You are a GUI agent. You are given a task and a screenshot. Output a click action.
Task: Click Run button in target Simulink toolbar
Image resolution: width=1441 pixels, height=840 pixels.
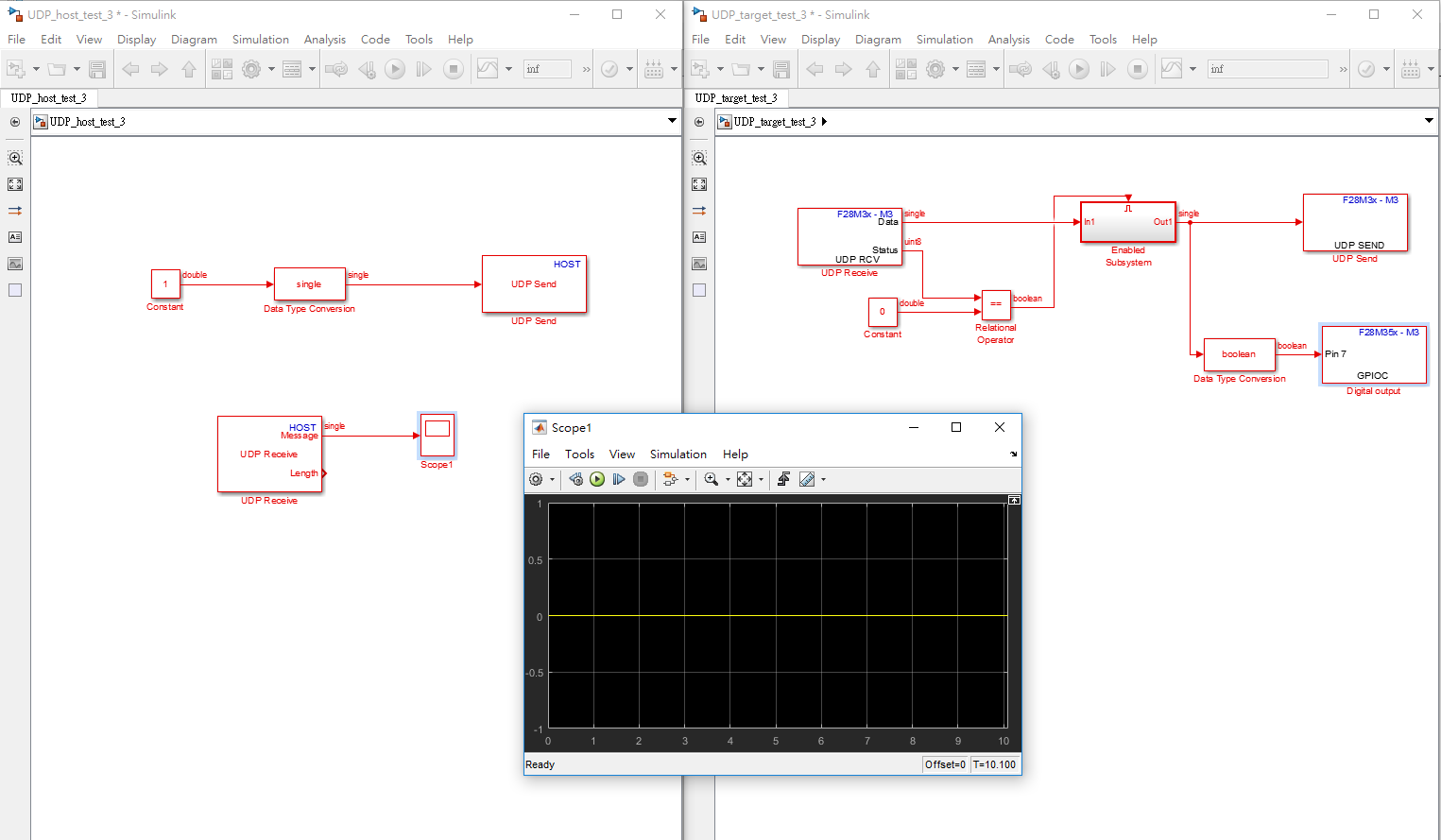pyautogui.click(x=1079, y=69)
